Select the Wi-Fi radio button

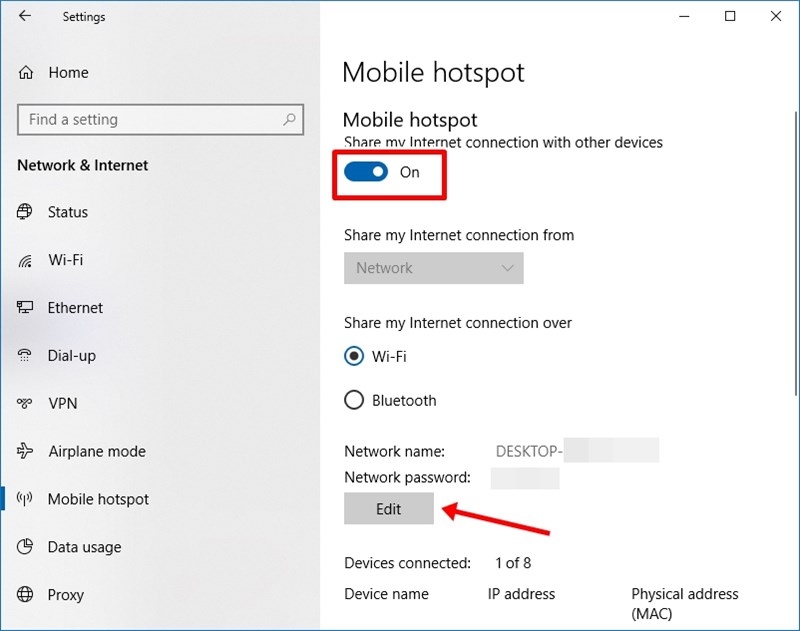[354, 356]
